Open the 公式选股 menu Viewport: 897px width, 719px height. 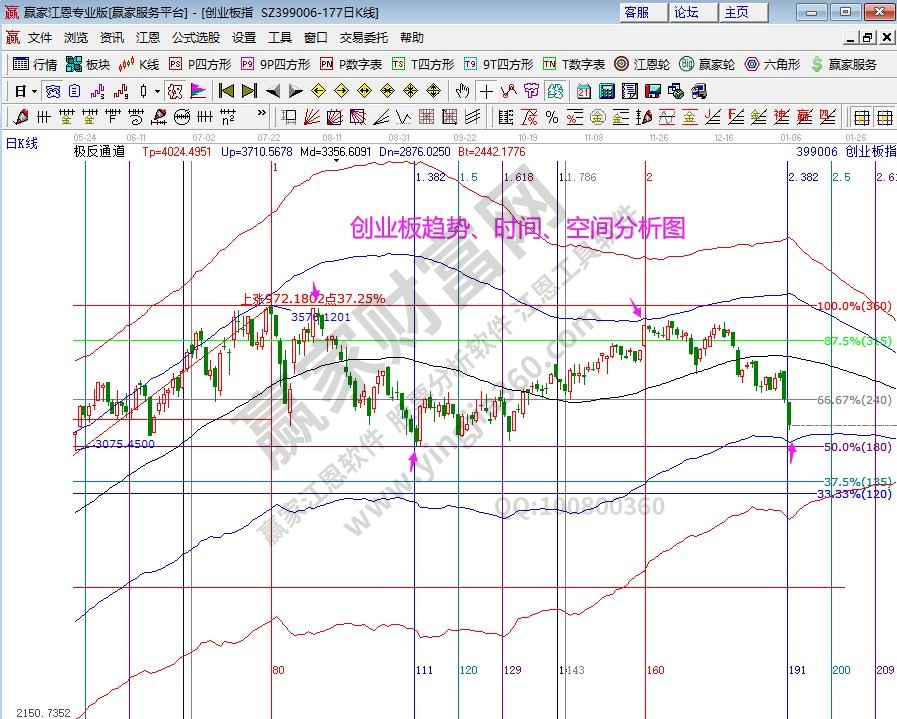[196, 37]
